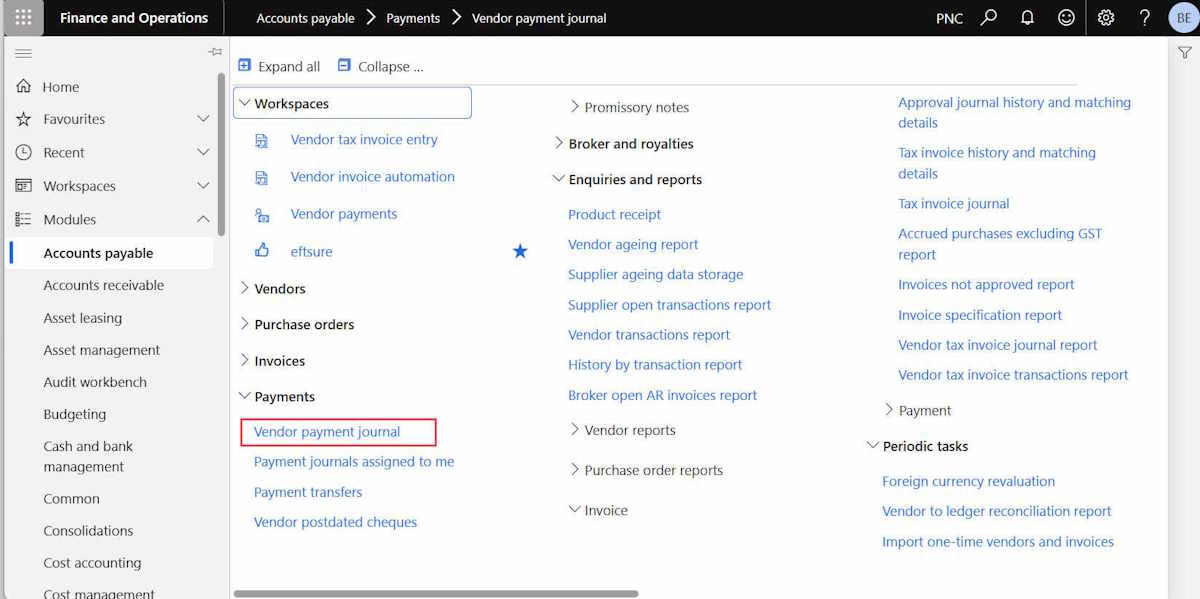Expand the Recent chevron

pyautogui.click(x=203, y=152)
